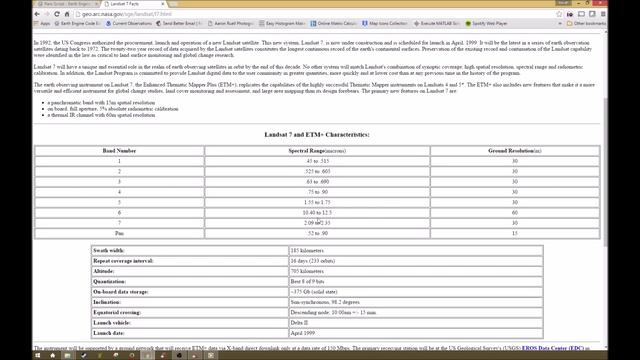Open the Chrome menu button
Screen dimensions: 640x360
tap(603, 14)
